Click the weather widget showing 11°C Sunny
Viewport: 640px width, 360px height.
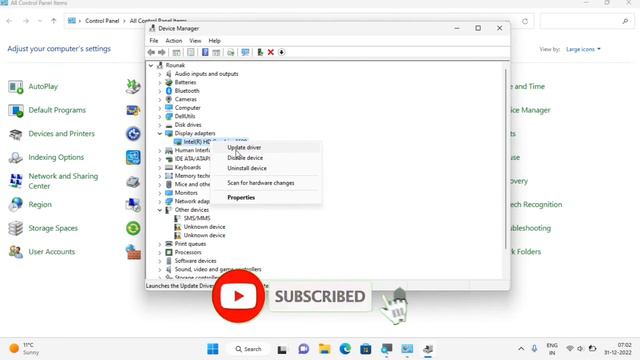point(24,349)
